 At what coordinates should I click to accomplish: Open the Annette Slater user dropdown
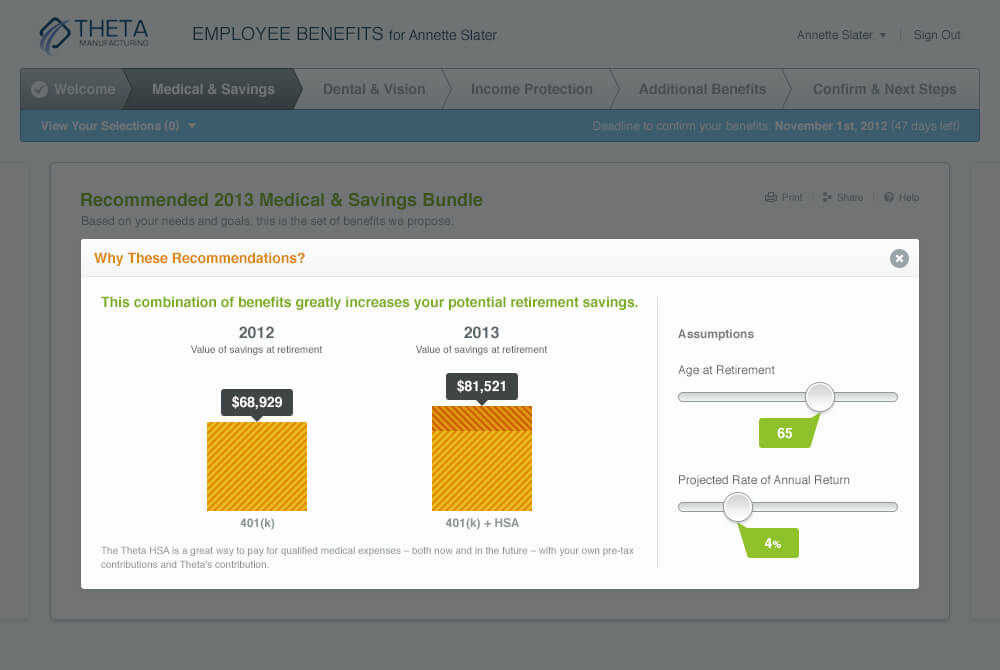coord(841,35)
